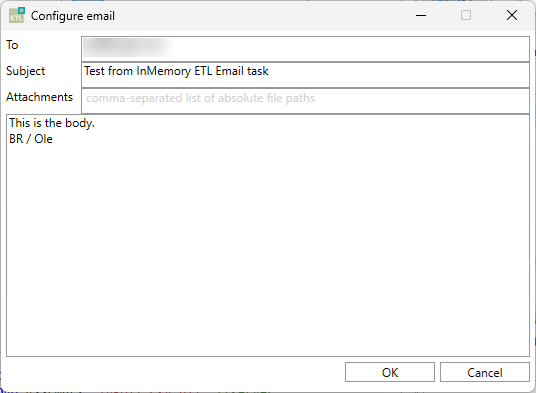Click the "Subject" field label
This screenshot has height=393, width=536.
(26, 71)
